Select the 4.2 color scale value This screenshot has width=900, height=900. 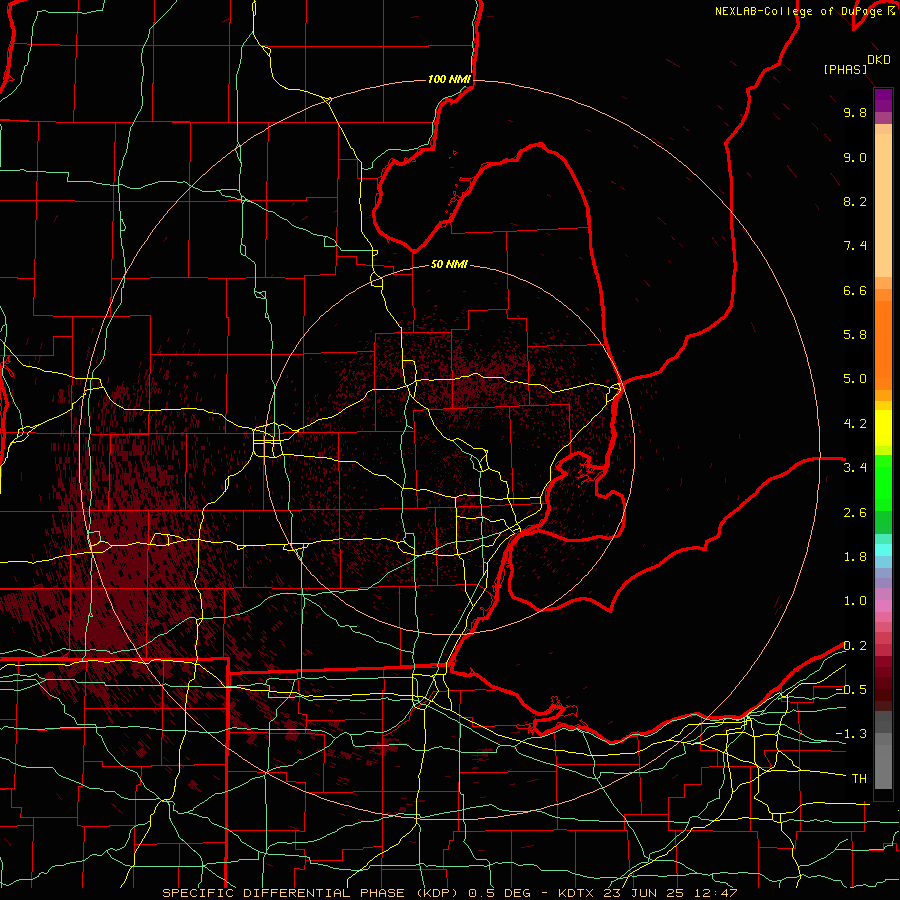(x=855, y=424)
